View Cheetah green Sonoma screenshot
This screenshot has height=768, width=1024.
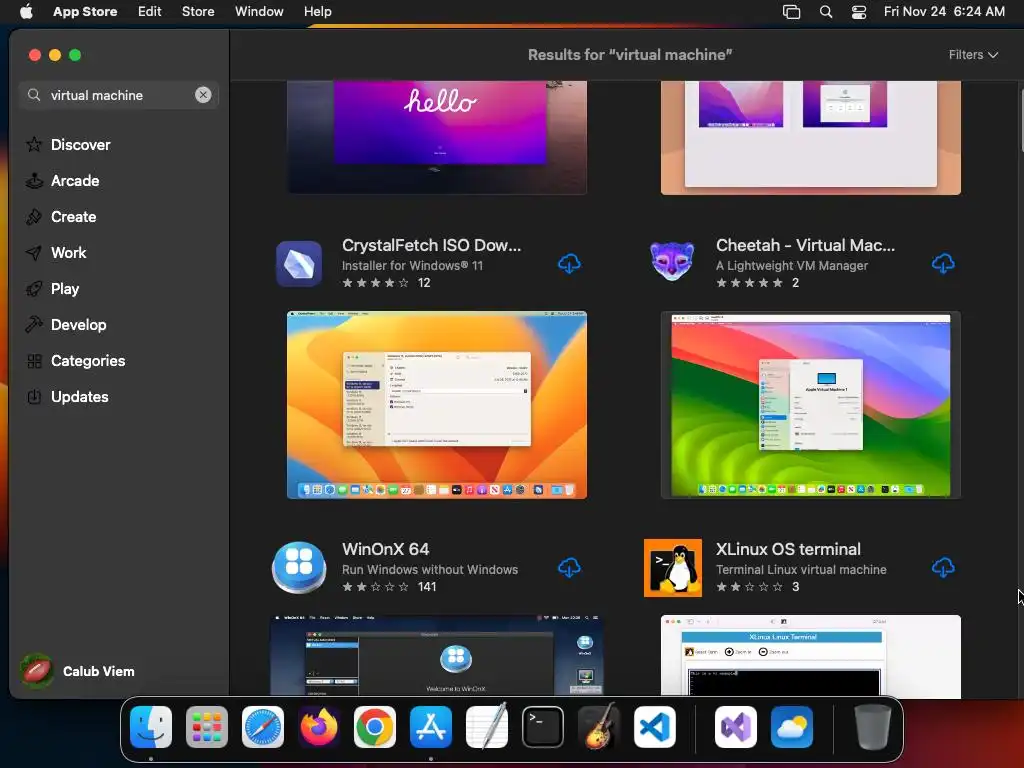(810, 405)
